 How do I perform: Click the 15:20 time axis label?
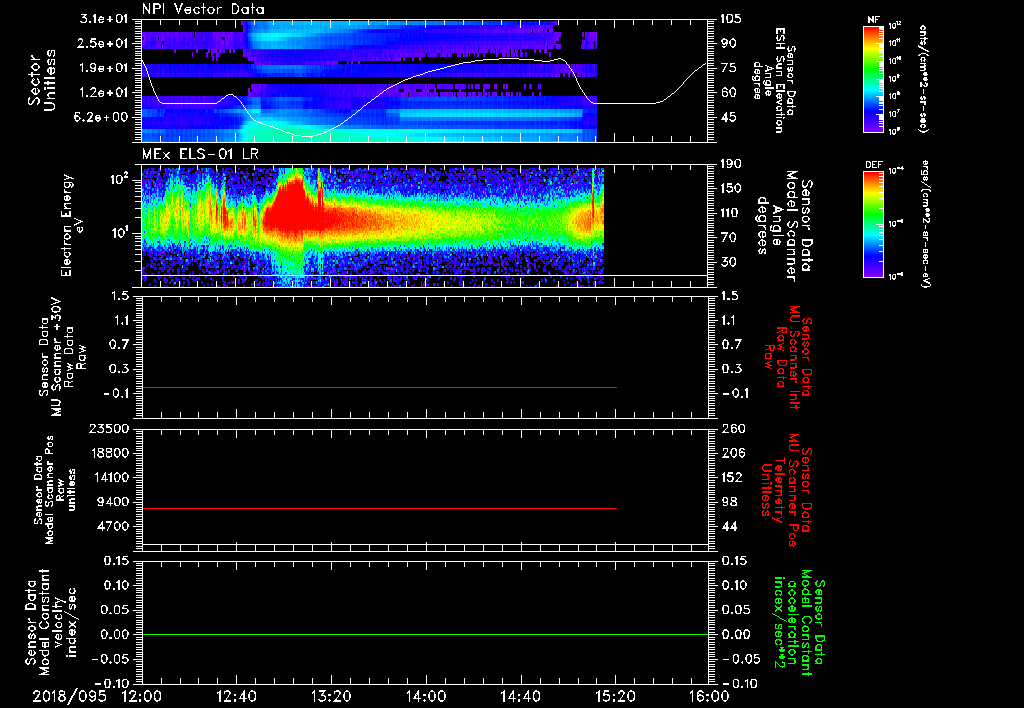(615, 696)
